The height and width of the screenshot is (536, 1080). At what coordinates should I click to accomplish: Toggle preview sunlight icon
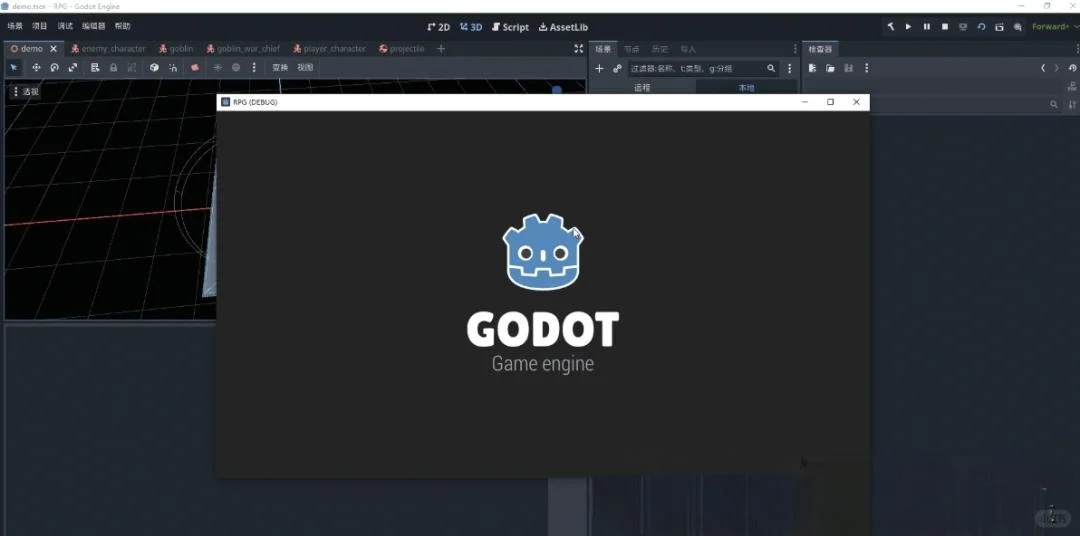(x=218, y=68)
